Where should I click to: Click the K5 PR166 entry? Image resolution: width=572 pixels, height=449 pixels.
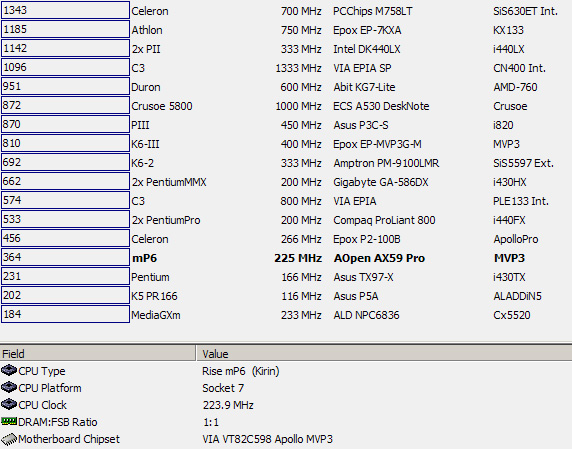(154, 296)
